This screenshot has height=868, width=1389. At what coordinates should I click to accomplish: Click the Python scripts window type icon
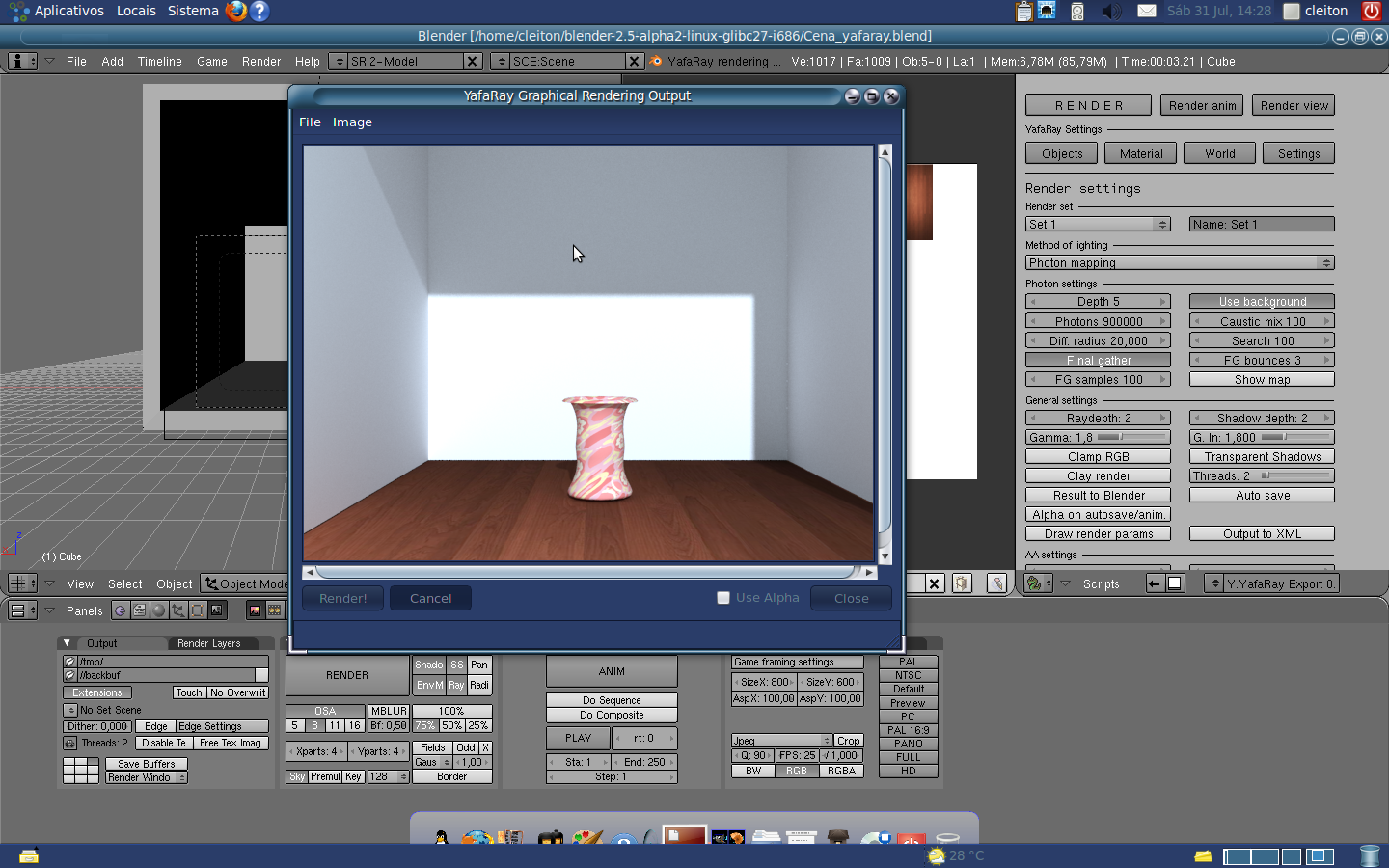pyautogui.click(x=1038, y=583)
